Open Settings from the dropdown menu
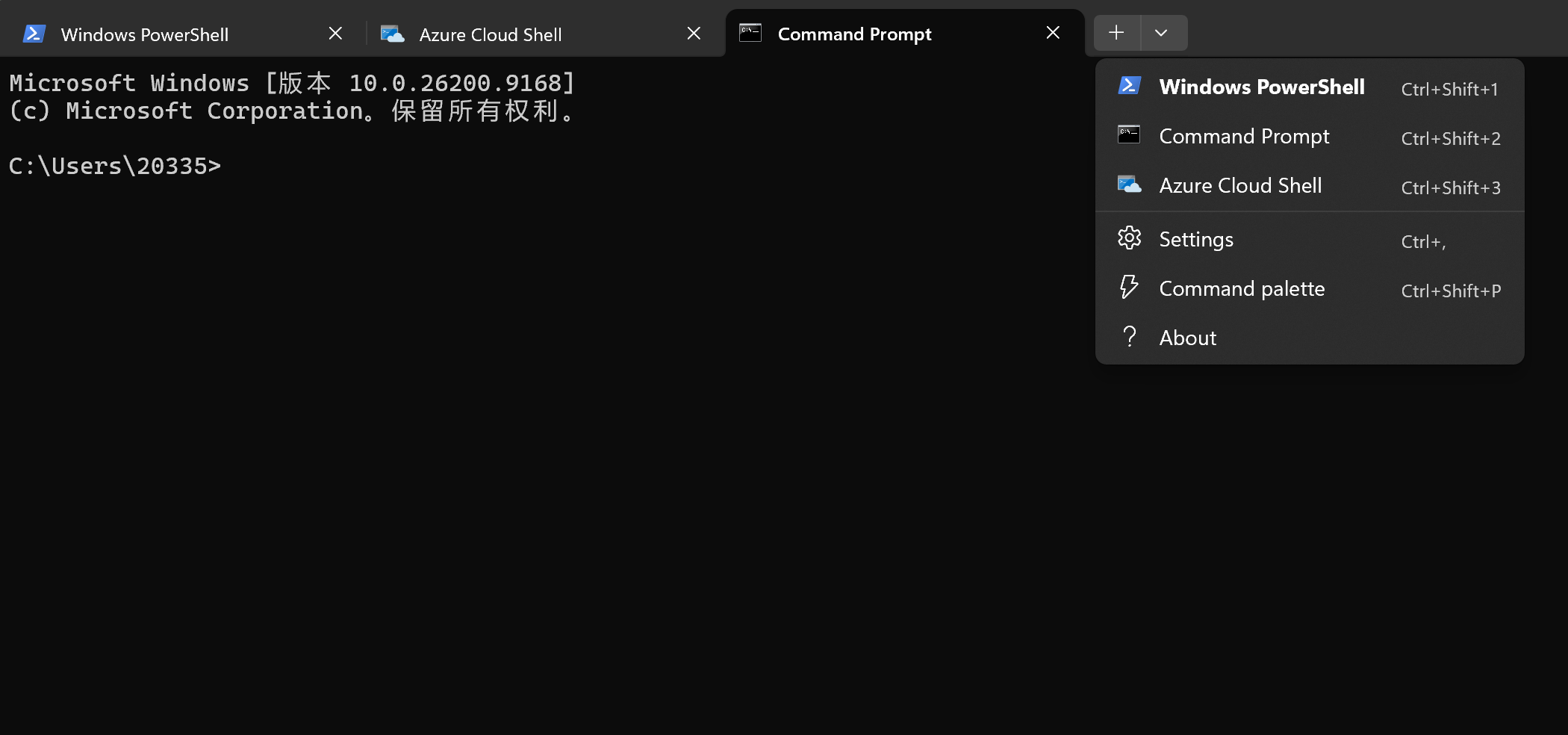 1310,240
